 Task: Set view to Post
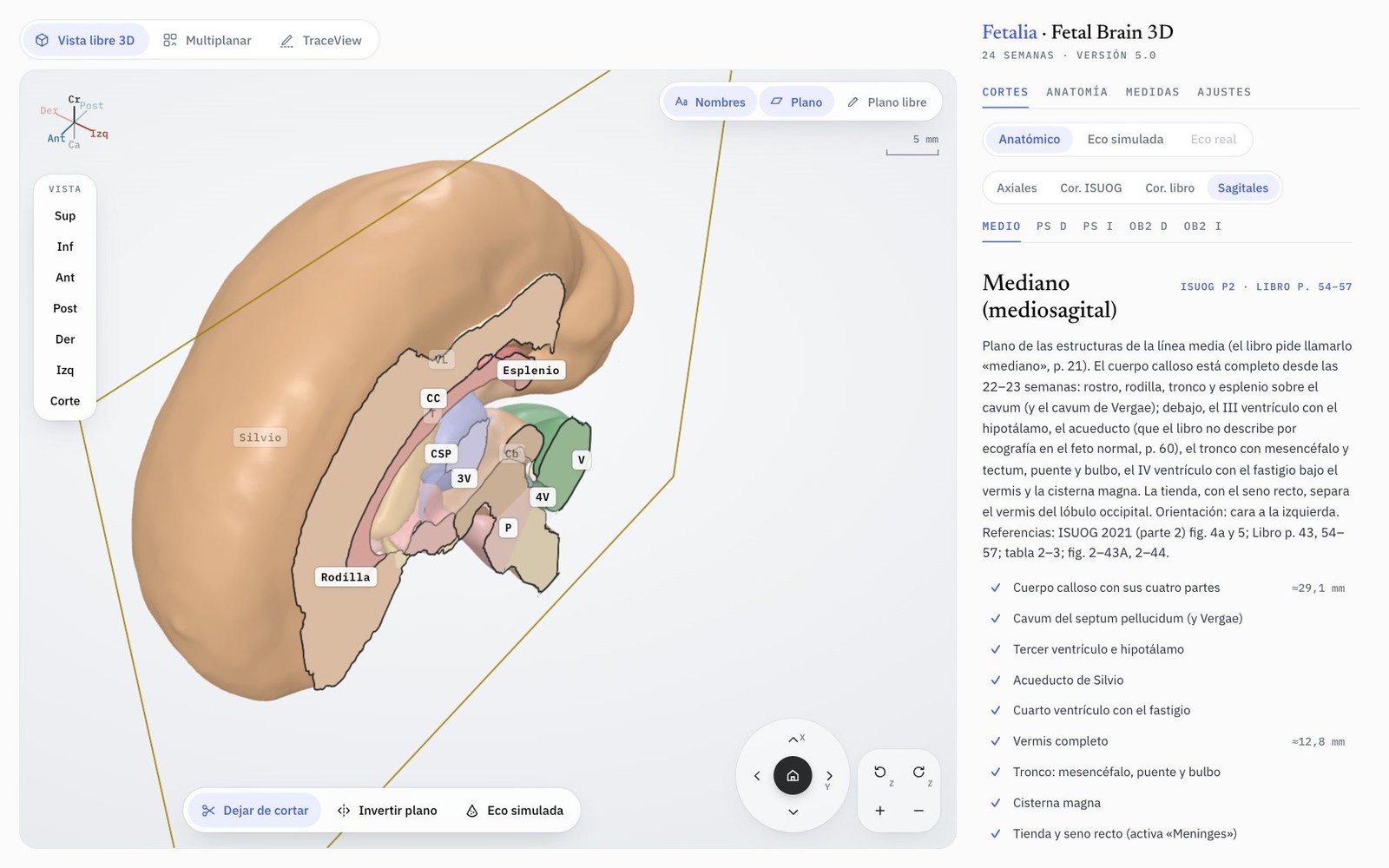pos(65,309)
